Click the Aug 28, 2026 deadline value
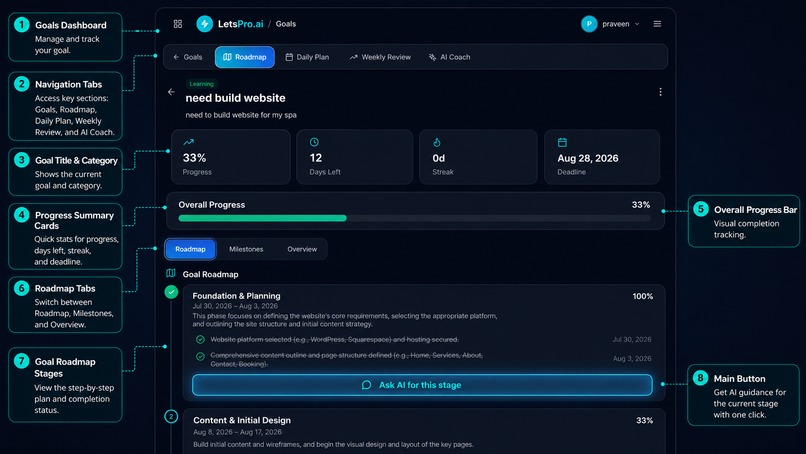 coord(588,158)
